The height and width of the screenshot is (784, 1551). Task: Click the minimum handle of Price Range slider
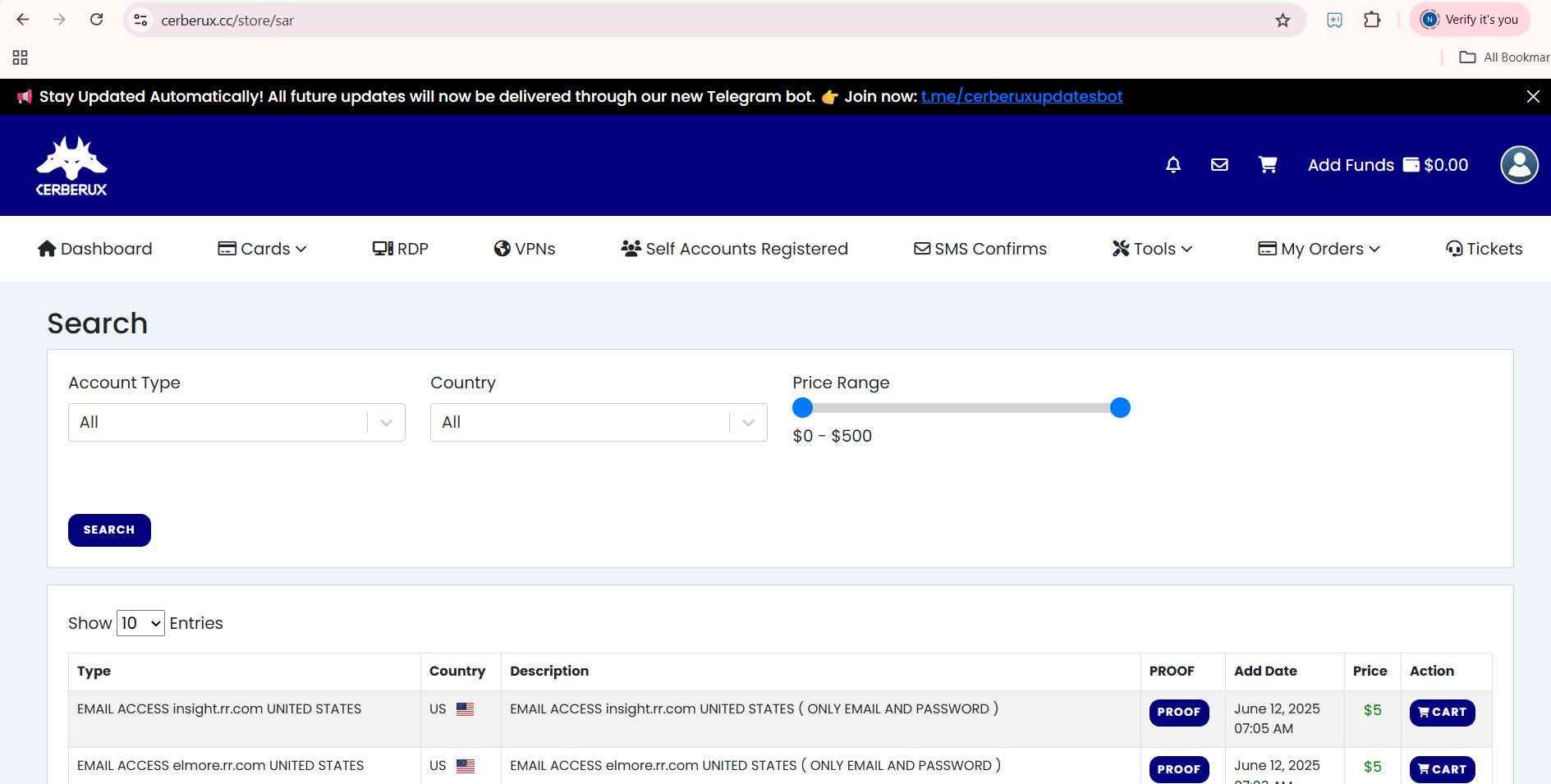tap(802, 408)
